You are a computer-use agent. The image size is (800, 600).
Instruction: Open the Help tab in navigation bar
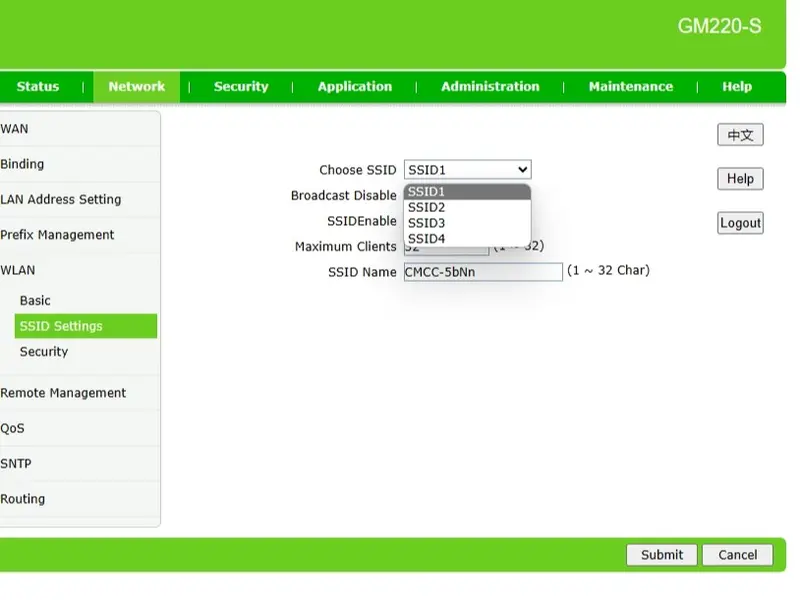coord(737,87)
